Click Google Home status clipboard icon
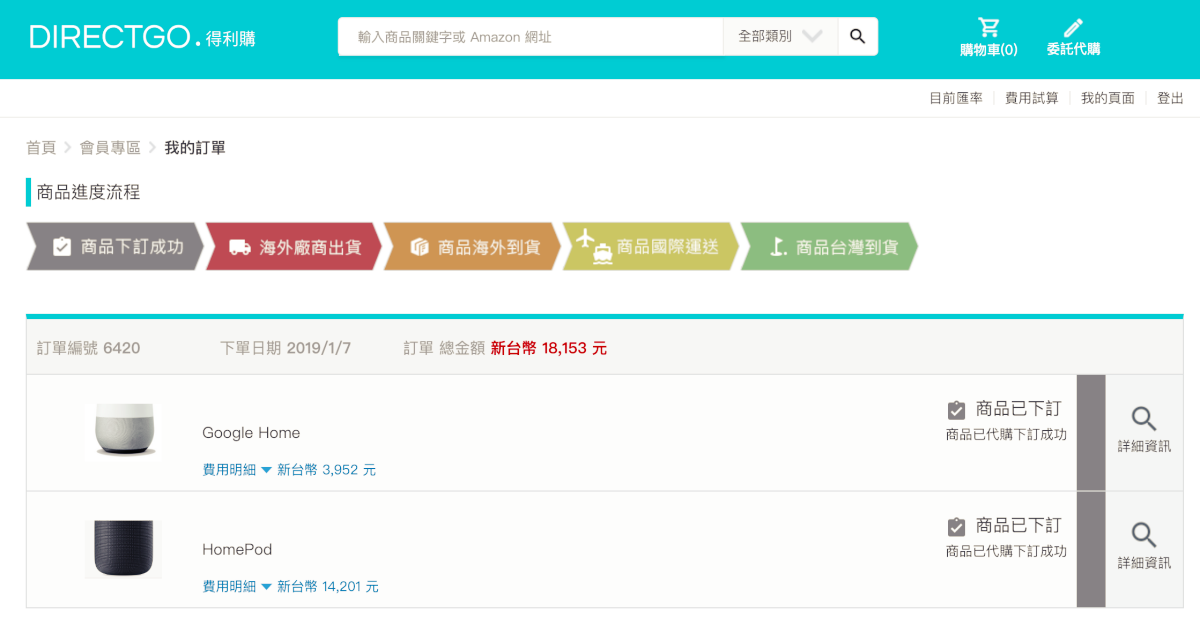This screenshot has height=634, width=1200. [956, 410]
